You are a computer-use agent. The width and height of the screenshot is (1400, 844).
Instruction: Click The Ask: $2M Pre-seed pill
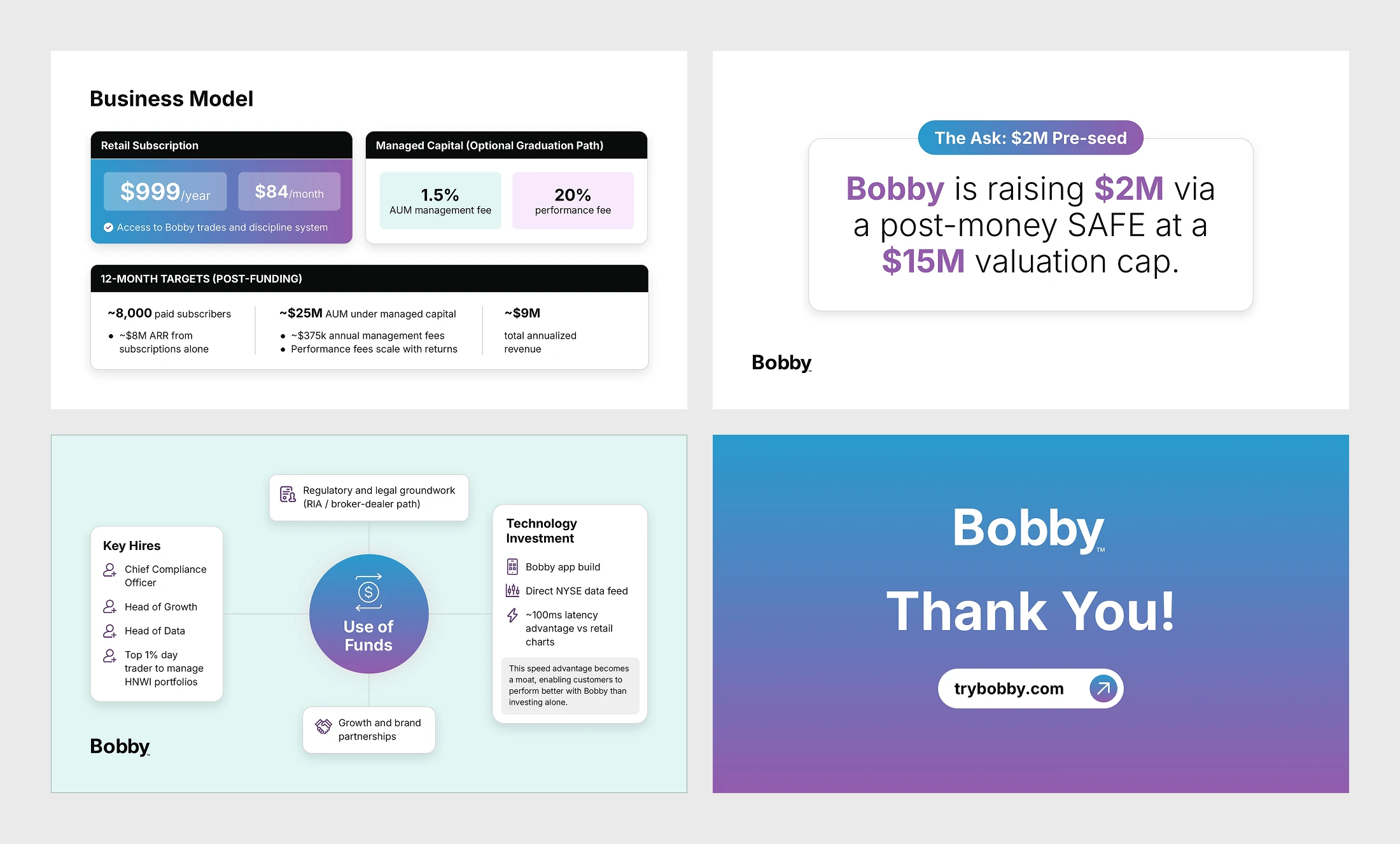point(1030,137)
